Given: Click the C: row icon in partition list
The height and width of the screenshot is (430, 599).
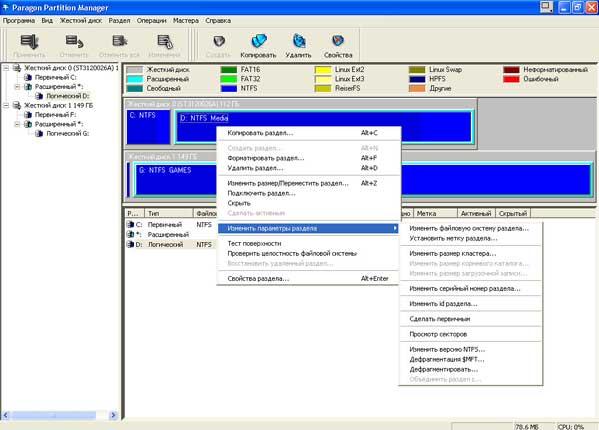Looking at the screenshot, I should tap(130, 225).
